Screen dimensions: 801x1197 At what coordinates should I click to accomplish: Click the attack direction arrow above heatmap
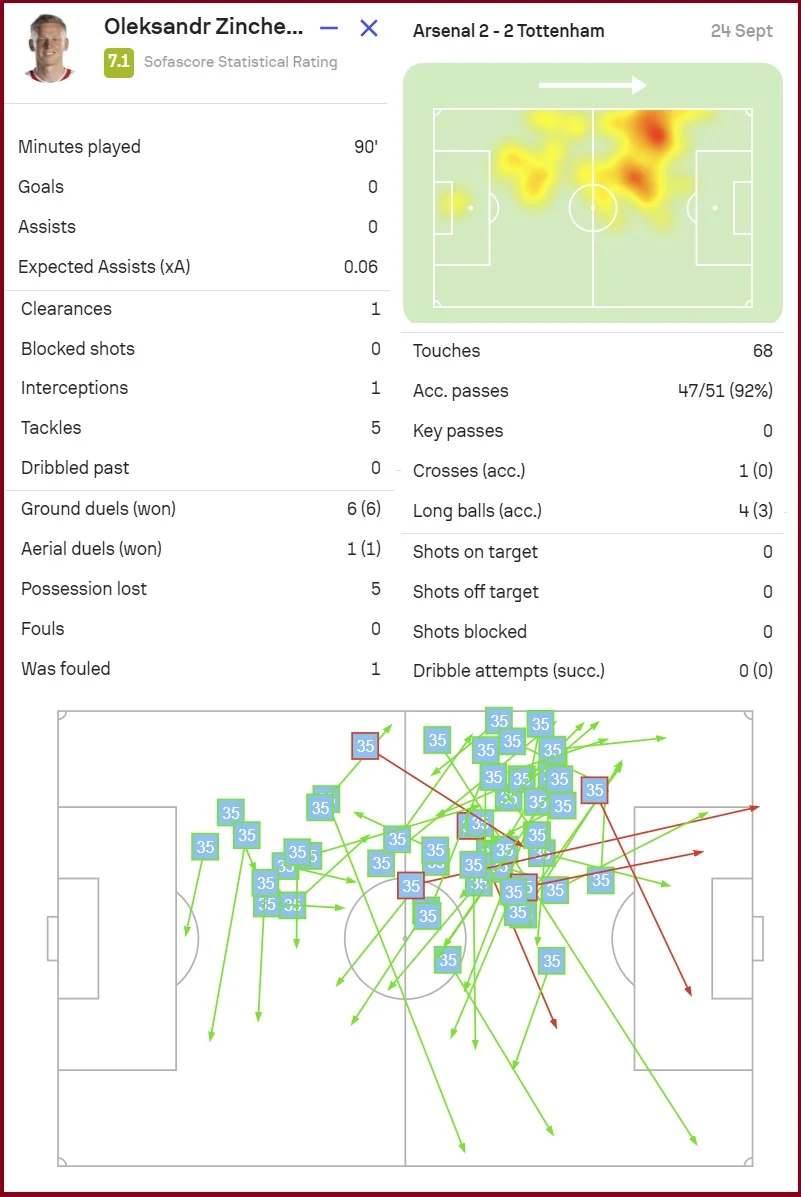[592, 86]
